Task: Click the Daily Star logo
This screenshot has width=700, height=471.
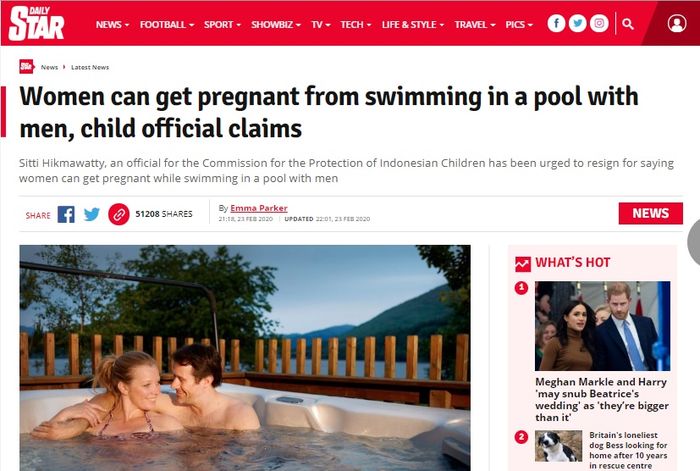Action: tap(37, 23)
